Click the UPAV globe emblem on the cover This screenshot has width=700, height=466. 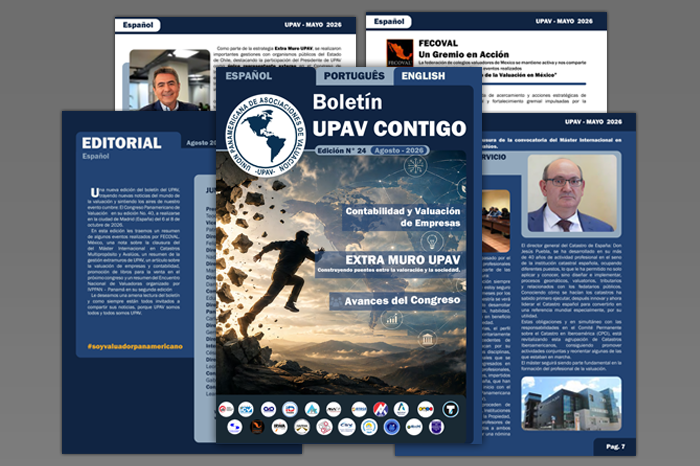click(266, 135)
